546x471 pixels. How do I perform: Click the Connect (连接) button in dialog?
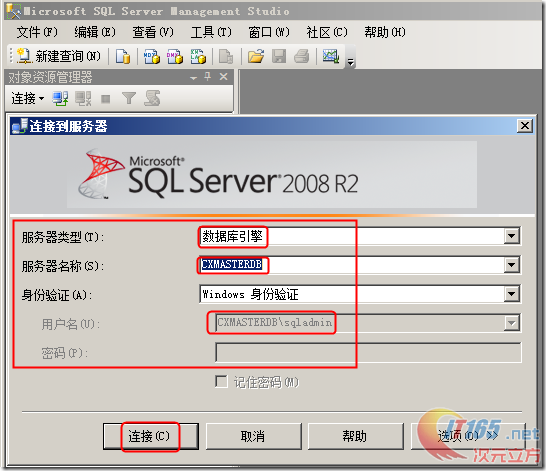[x=150, y=436]
